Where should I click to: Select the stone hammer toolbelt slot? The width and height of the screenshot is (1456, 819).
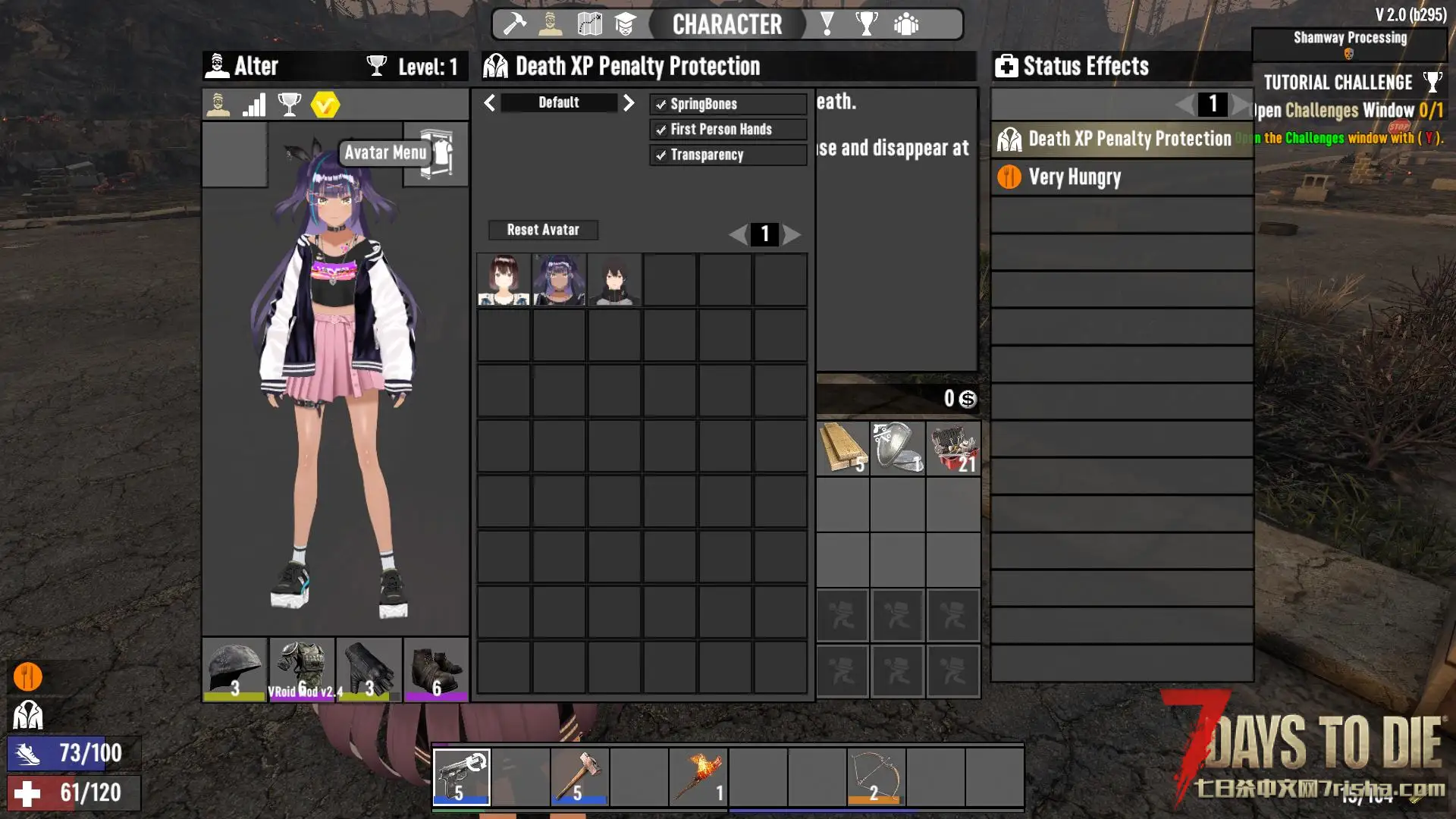pyautogui.click(x=579, y=777)
